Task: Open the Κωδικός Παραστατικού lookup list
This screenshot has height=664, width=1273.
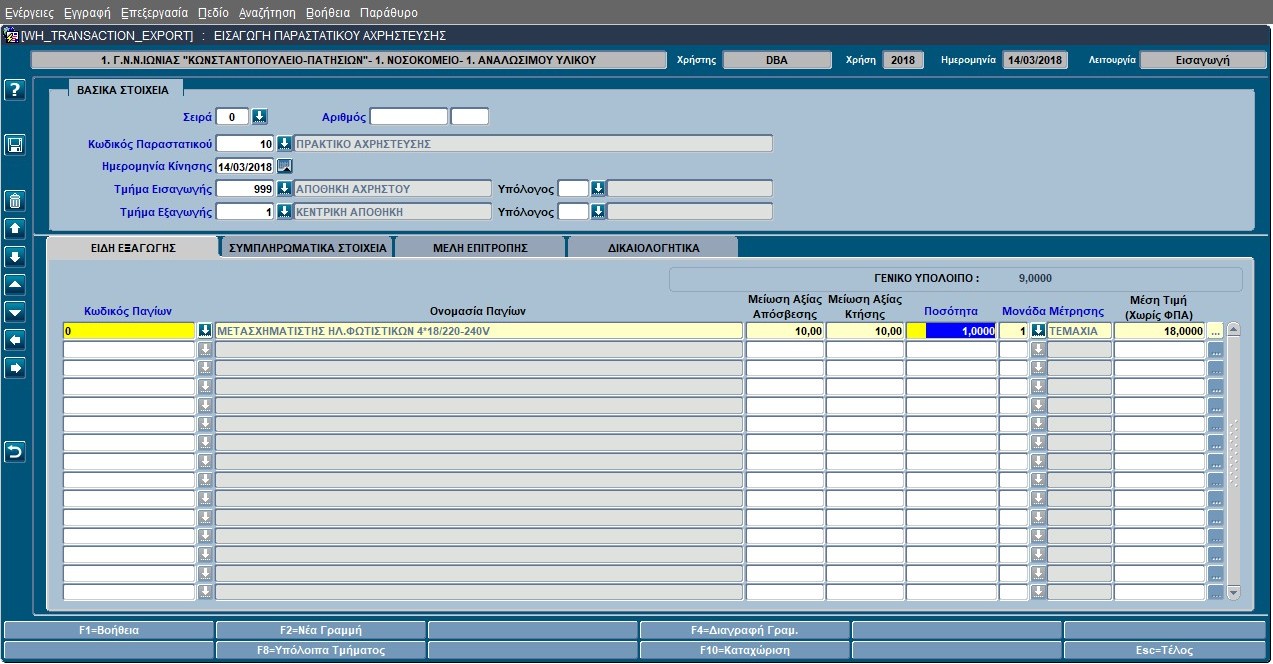Action: click(x=284, y=143)
